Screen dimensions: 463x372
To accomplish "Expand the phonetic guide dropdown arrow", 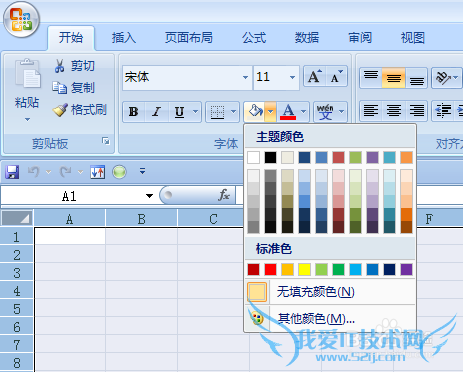I will 341,112.
